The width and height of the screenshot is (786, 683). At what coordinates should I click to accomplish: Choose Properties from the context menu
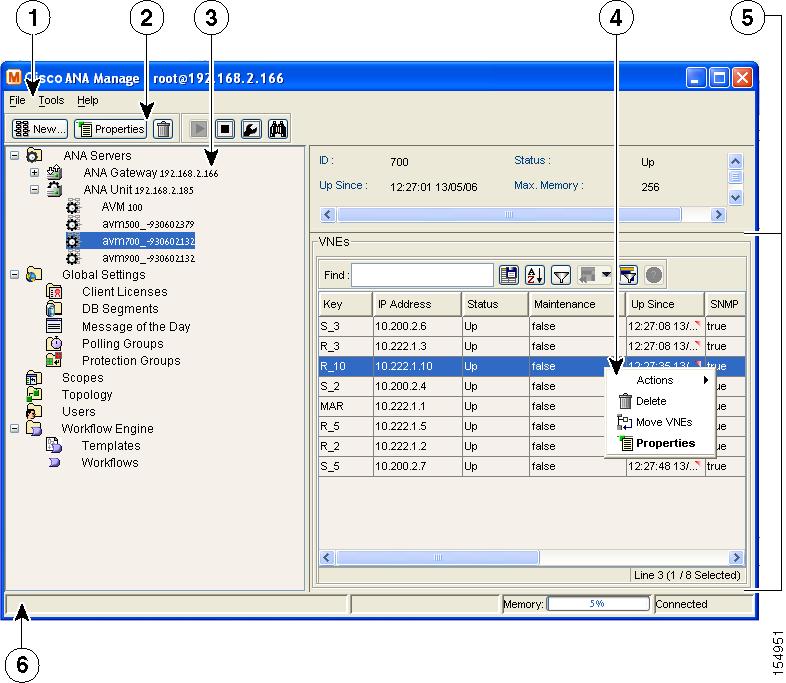pyautogui.click(x=660, y=443)
